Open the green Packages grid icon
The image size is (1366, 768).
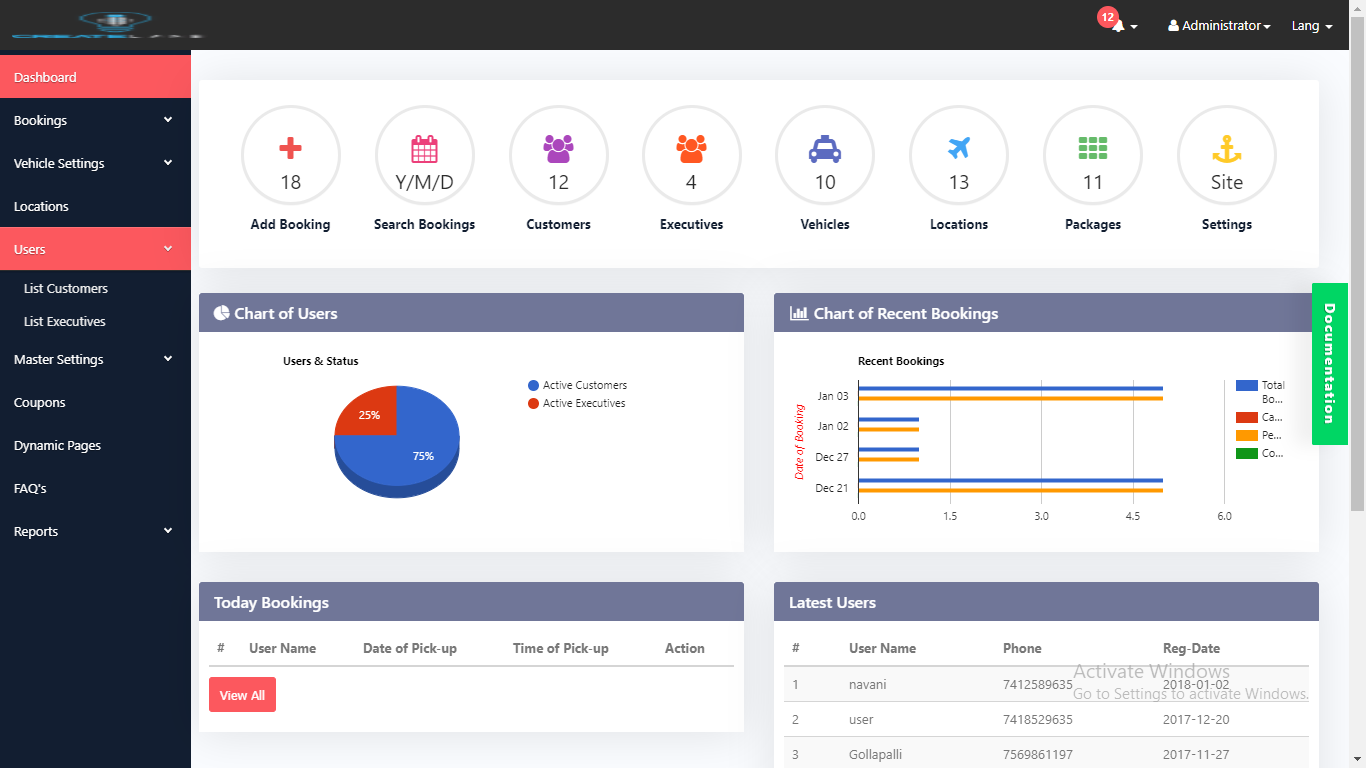point(1092,149)
